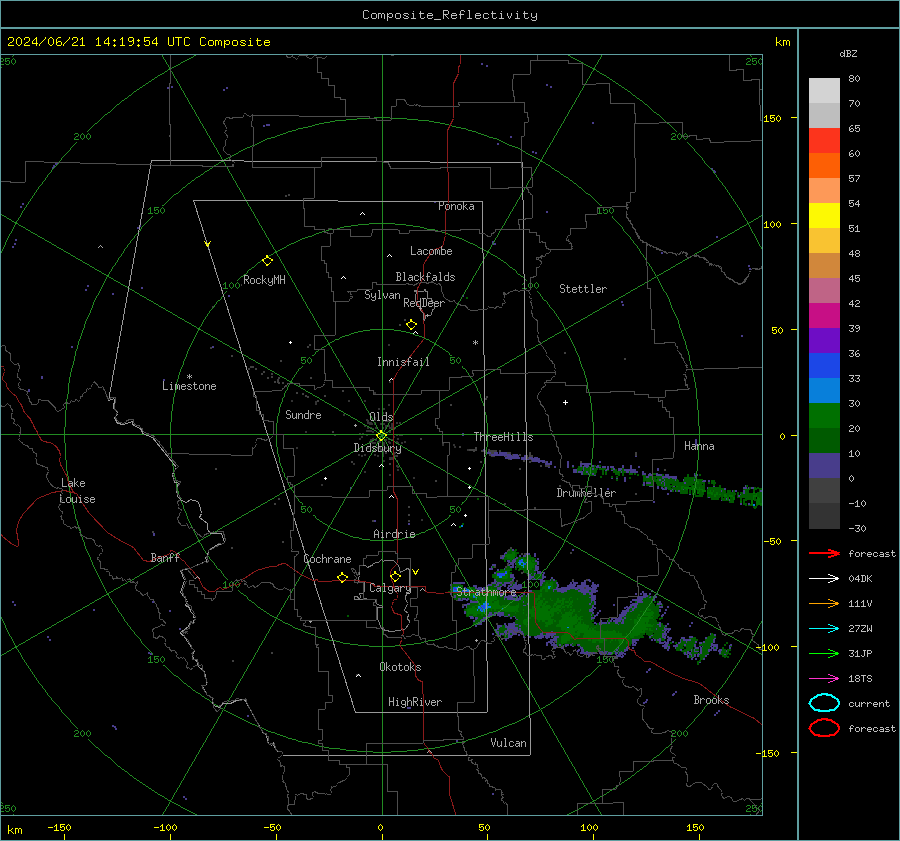The width and height of the screenshot is (900, 841).
Task: Click the HighRiver city label
Action: 415,702
